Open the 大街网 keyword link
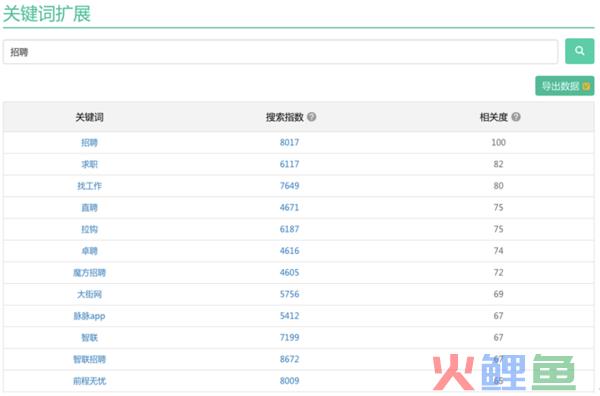This screenshot has width=600, height=396. pos(90,294)
